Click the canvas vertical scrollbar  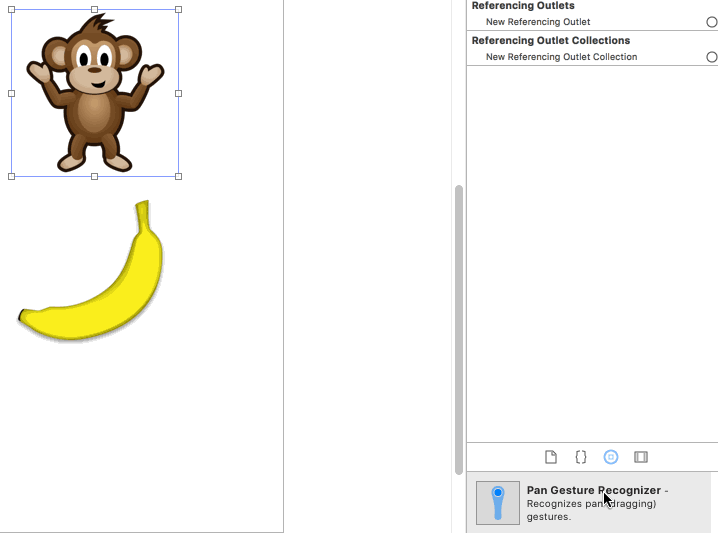459,300
